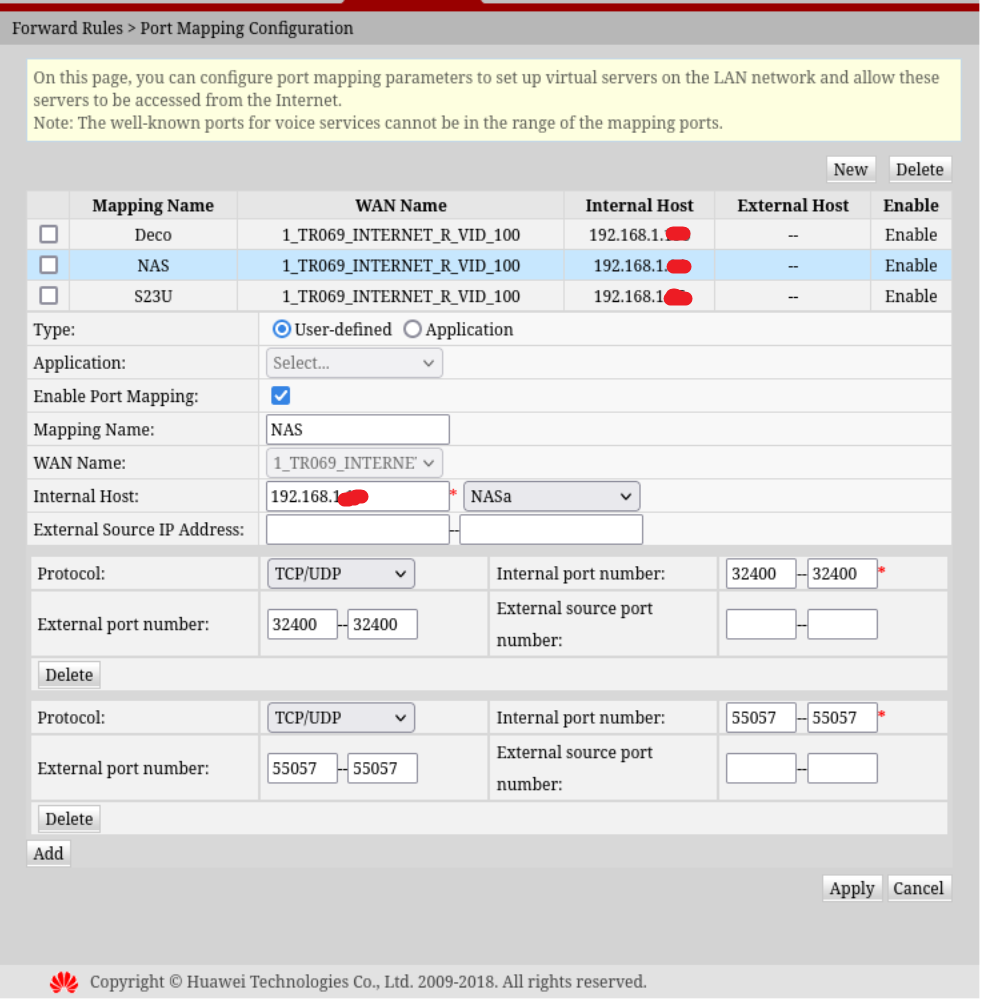Tick the S23U mapping row checkbox
Image resolution: width=982 pixels, height=999 pixels.
[x=48, y=296]
